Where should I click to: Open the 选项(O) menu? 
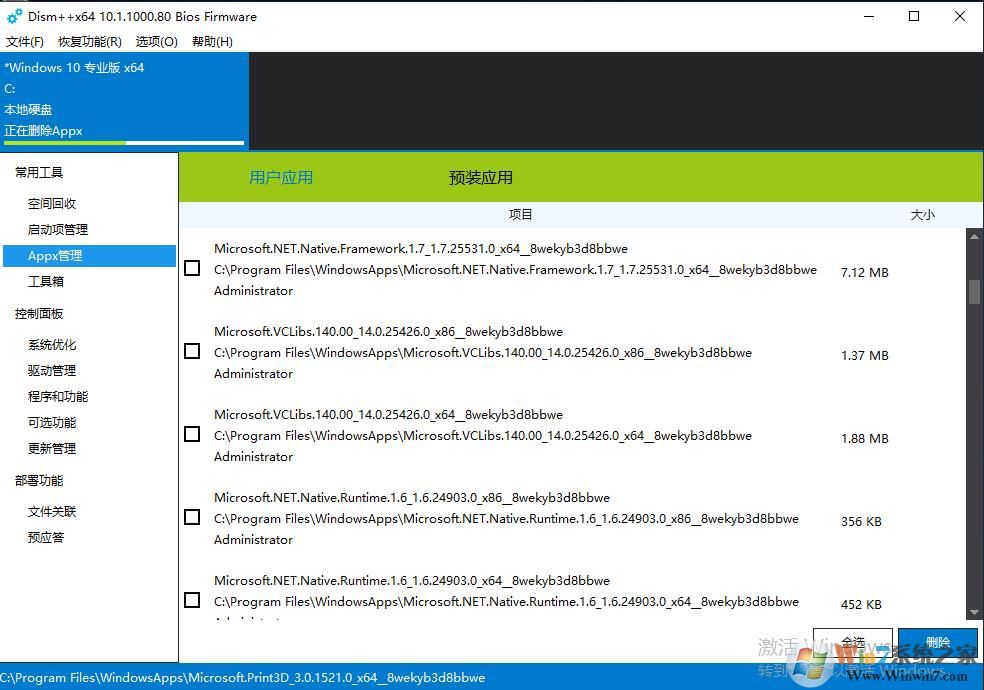coord(156,41)
